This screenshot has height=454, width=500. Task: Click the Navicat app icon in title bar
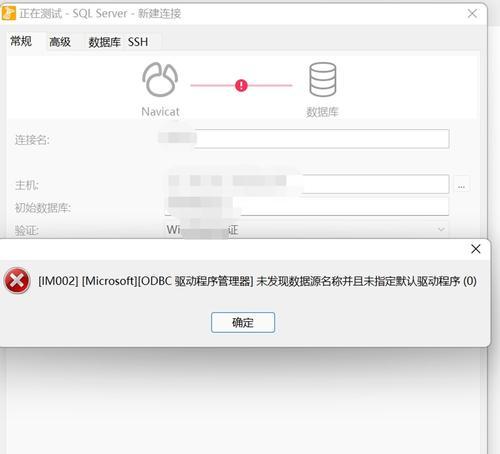point(9,13)
